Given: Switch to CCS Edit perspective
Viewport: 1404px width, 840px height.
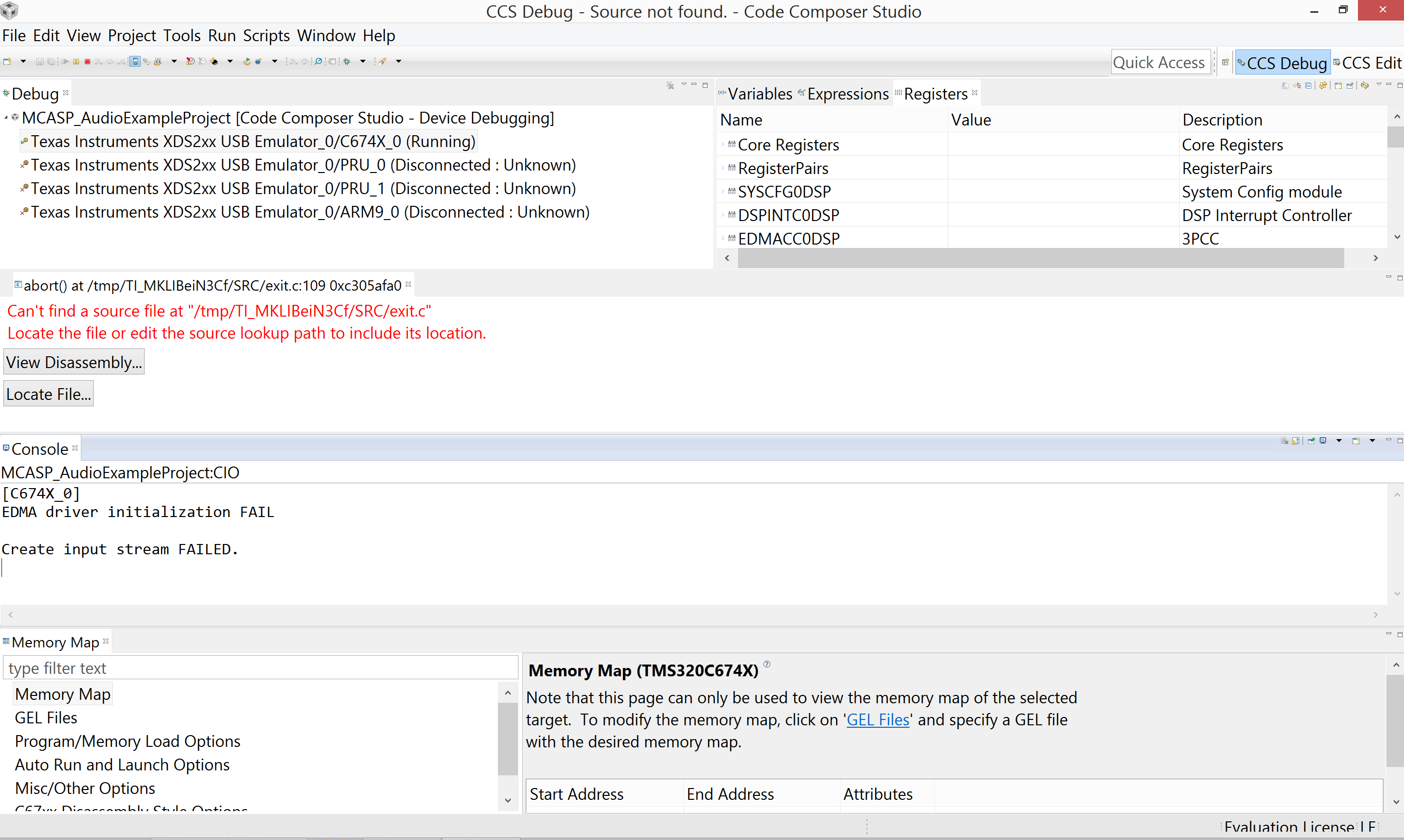Looking at the screenshot, I should 1367,63.
